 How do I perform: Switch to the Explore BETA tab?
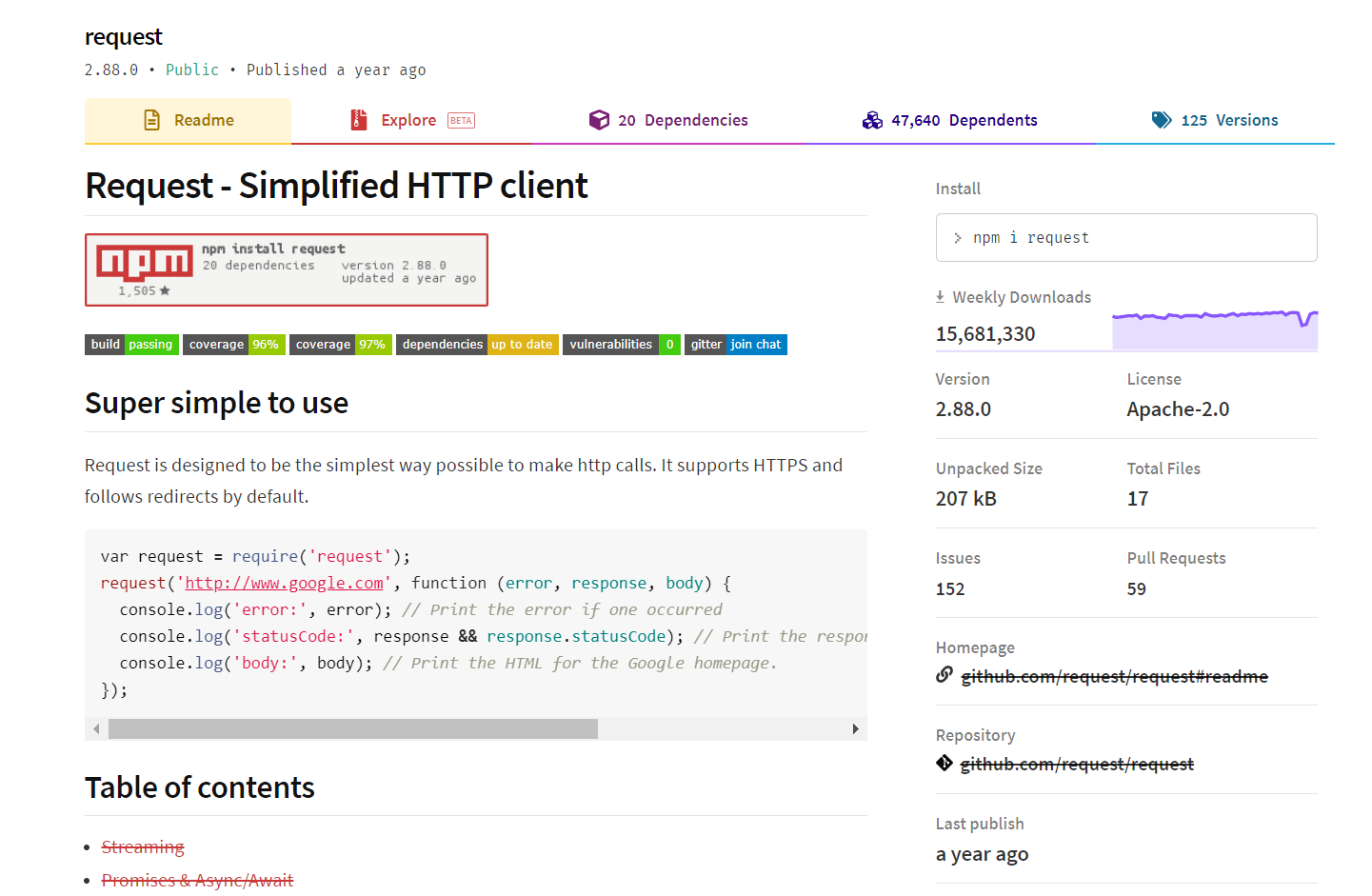coord(409,120)
